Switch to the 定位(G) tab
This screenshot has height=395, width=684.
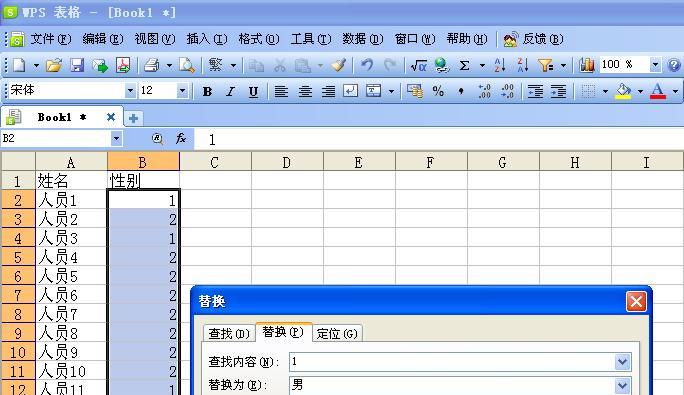[x=337, y=333]
